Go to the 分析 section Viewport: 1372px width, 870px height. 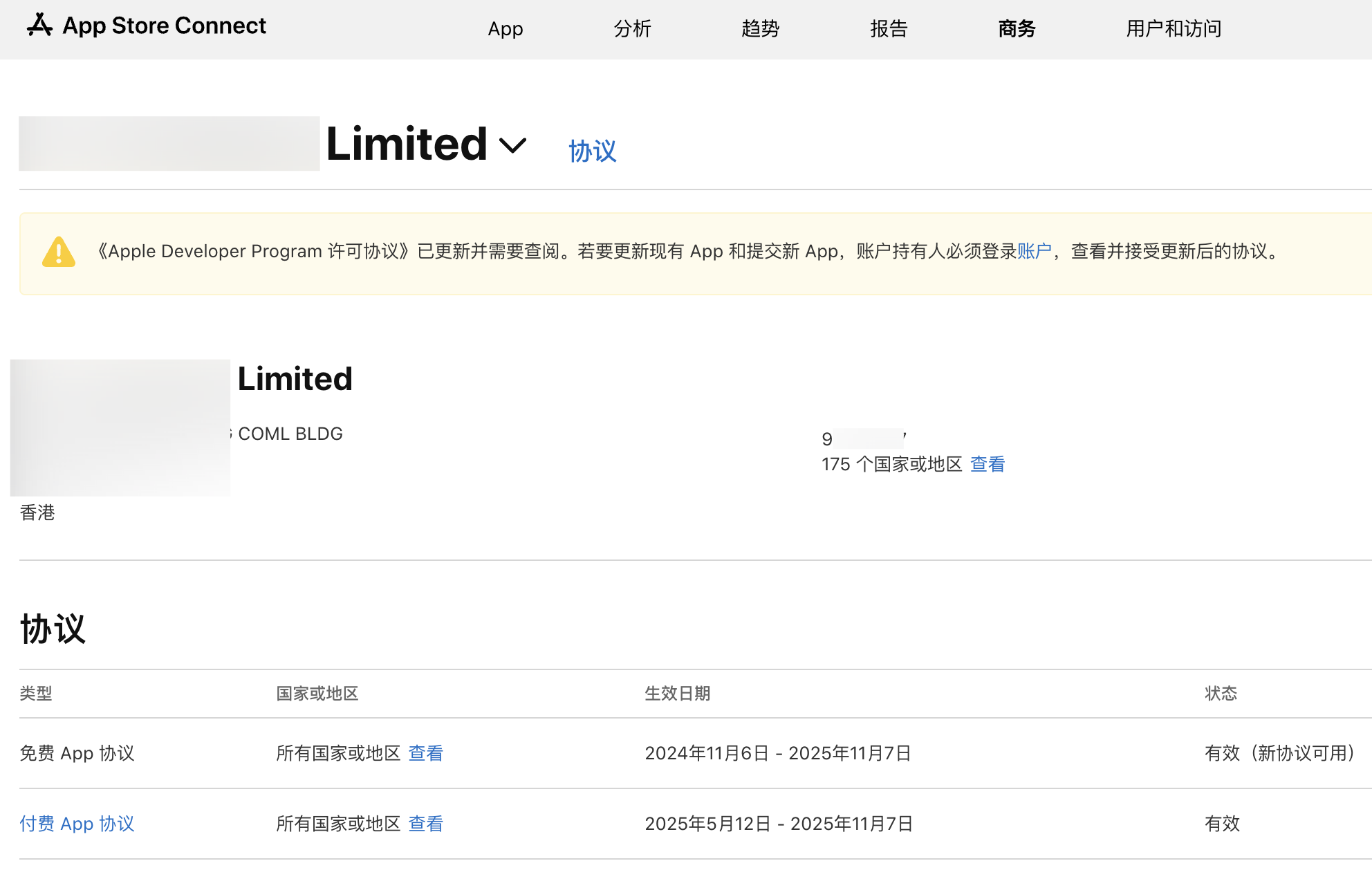(633, 29)
